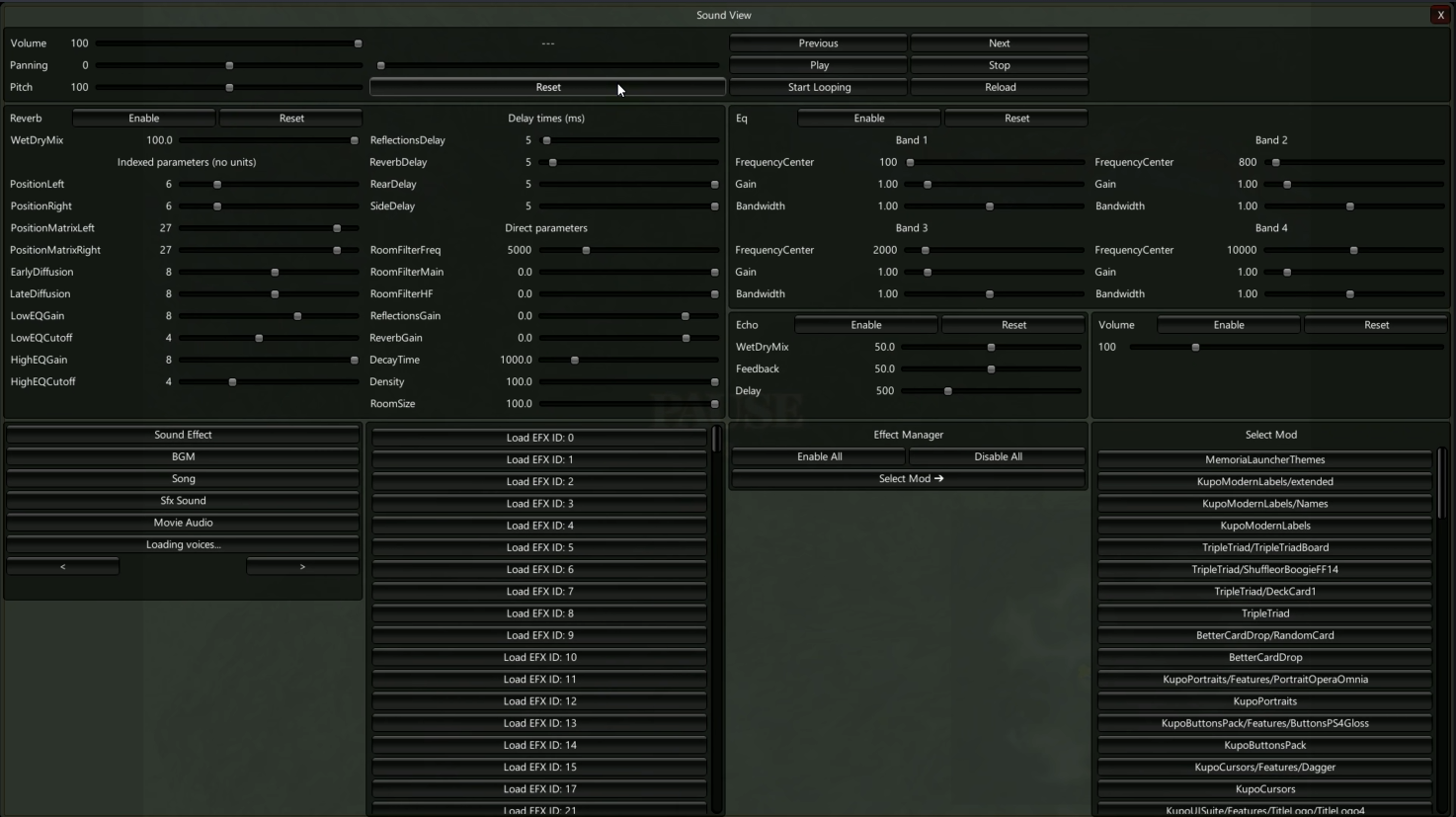Select the Sound Effect category

(x=183, y=435)
